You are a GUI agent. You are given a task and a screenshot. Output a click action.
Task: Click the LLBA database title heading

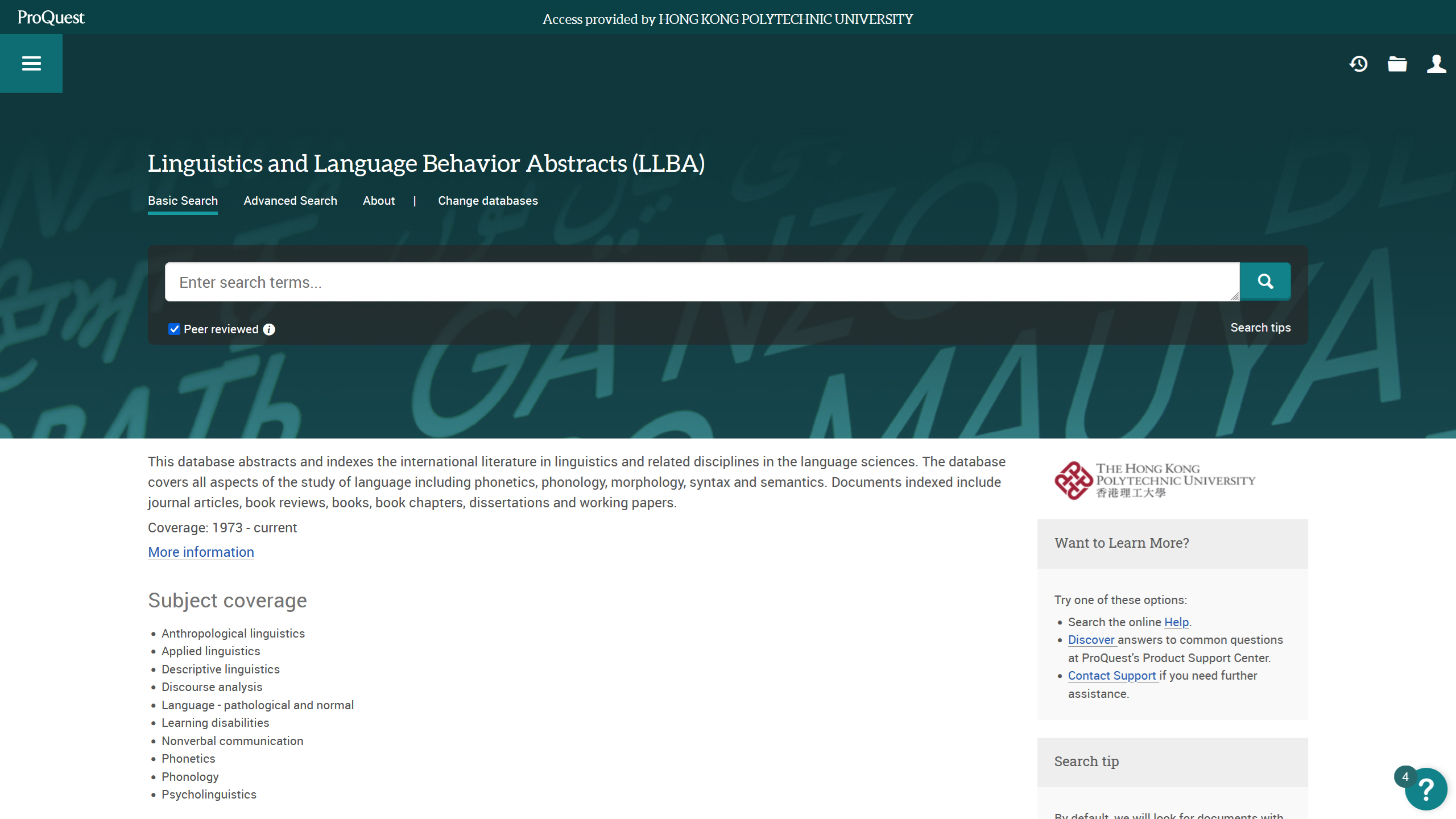pos(426,164)
